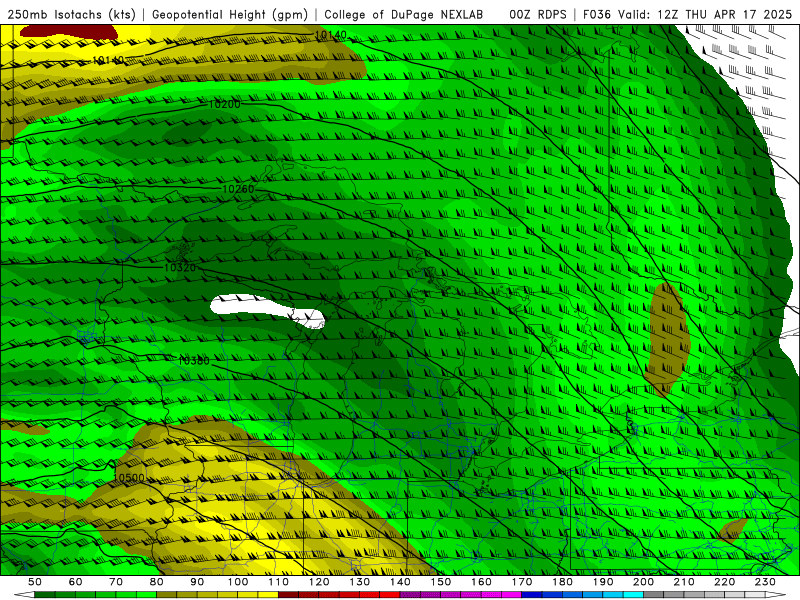Viewport: 800px width, 600px height.
Task: Click the 70 value on the color scale
Action: [116, 582]
